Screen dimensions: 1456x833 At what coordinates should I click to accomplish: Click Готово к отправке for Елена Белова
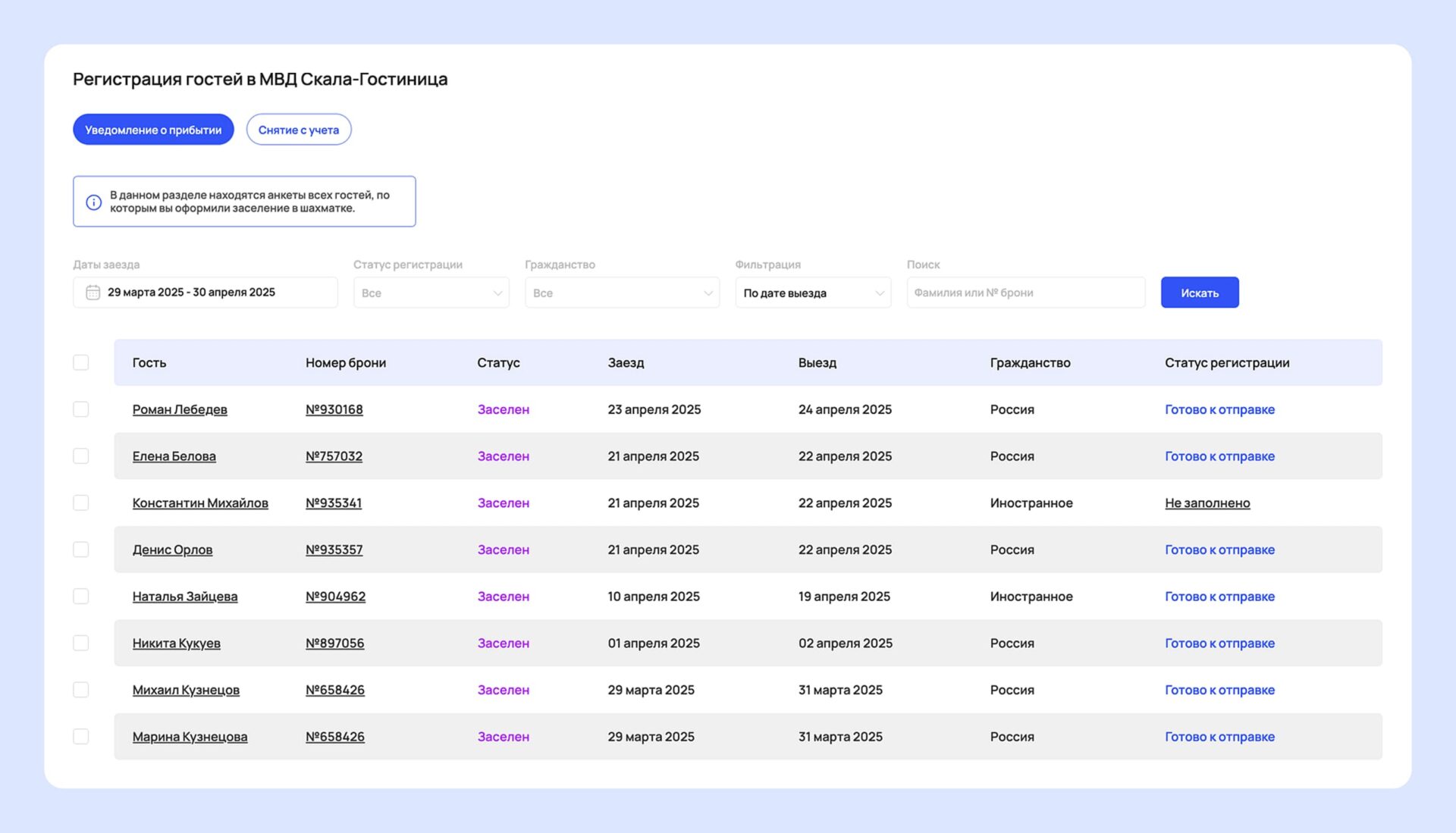[1219, 456]
